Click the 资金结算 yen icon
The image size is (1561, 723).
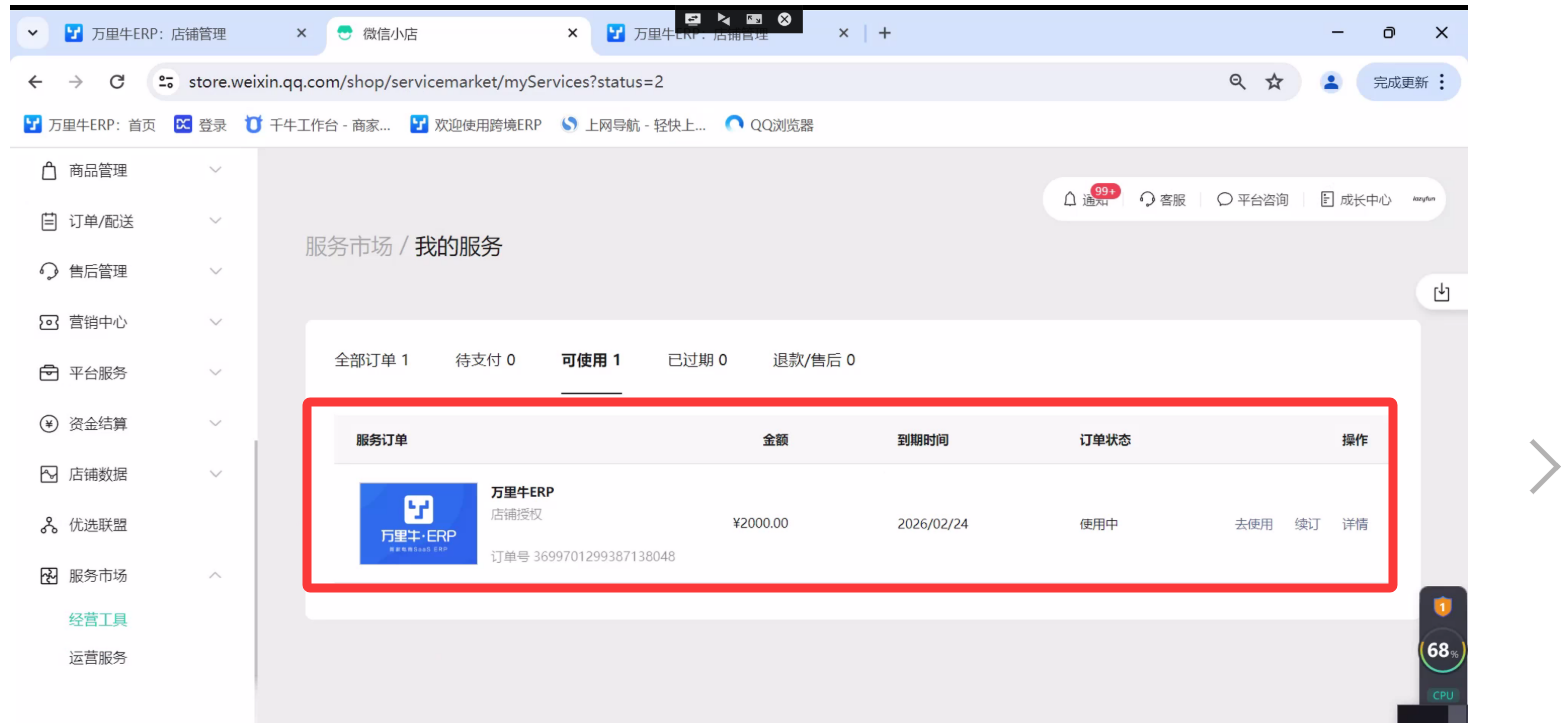coord(49,424)
